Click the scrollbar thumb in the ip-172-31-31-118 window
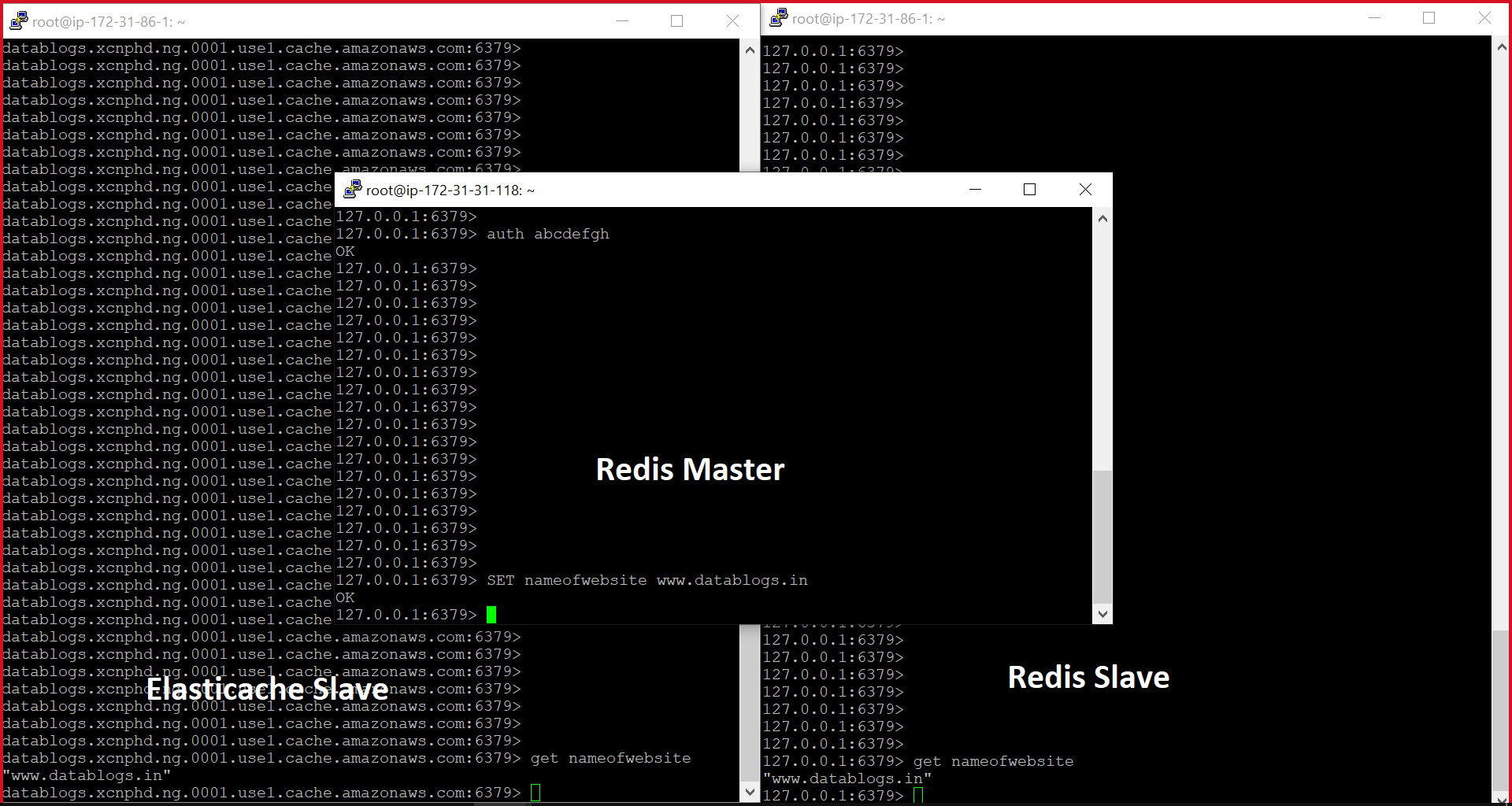Screen dimensions: 1512x806 [1102, 538]
